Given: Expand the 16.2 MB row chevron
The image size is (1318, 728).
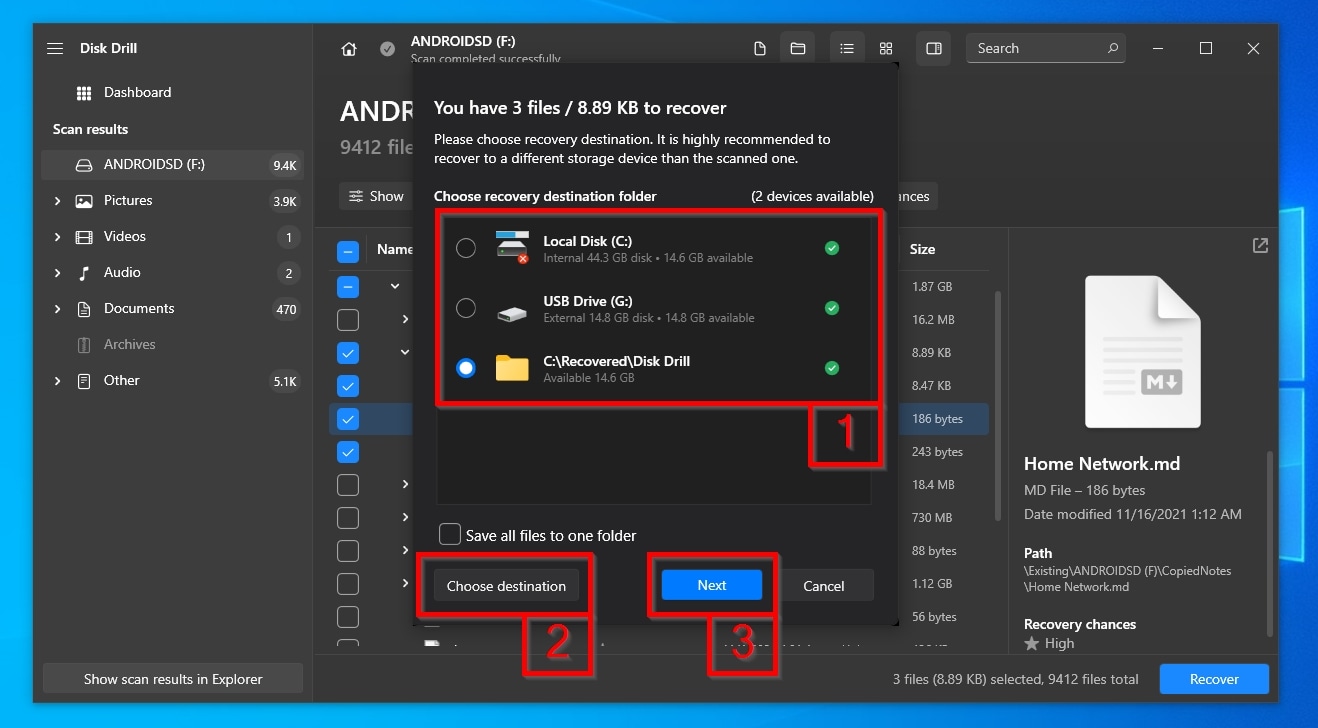Looking at the screenshot, I should pyautogui.click(x=405, y=320).
